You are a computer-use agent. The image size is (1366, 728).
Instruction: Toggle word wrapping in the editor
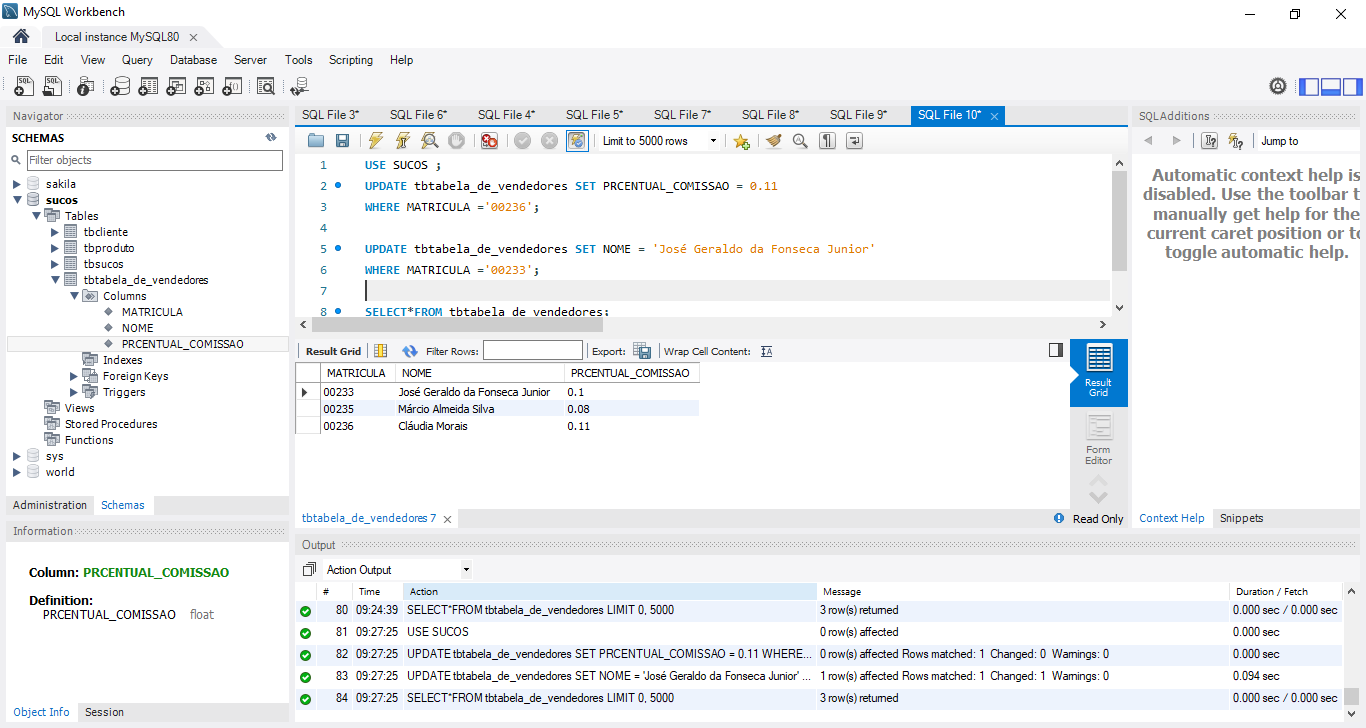854,141
